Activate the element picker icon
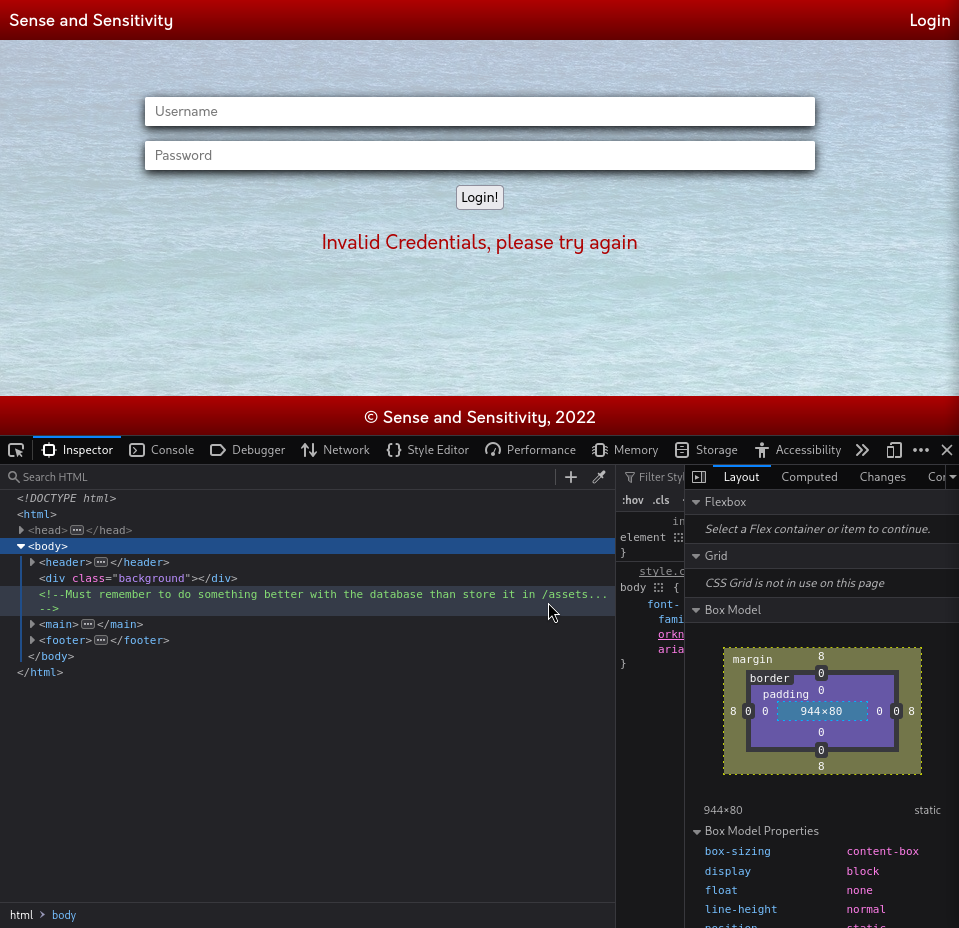 click(x=16, y=450)
